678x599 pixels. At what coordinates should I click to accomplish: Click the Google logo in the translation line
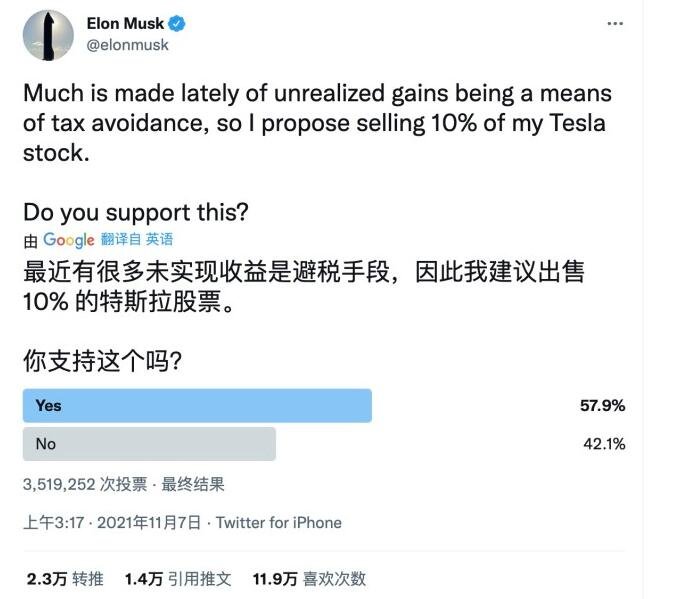68,240
